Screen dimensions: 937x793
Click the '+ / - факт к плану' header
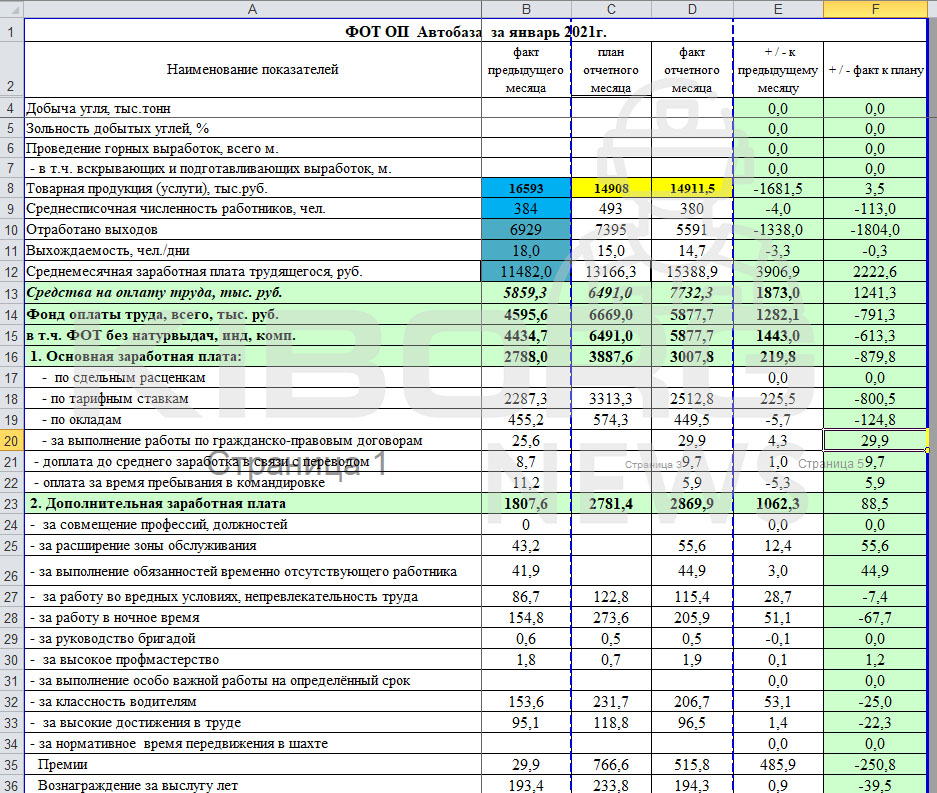875,69
